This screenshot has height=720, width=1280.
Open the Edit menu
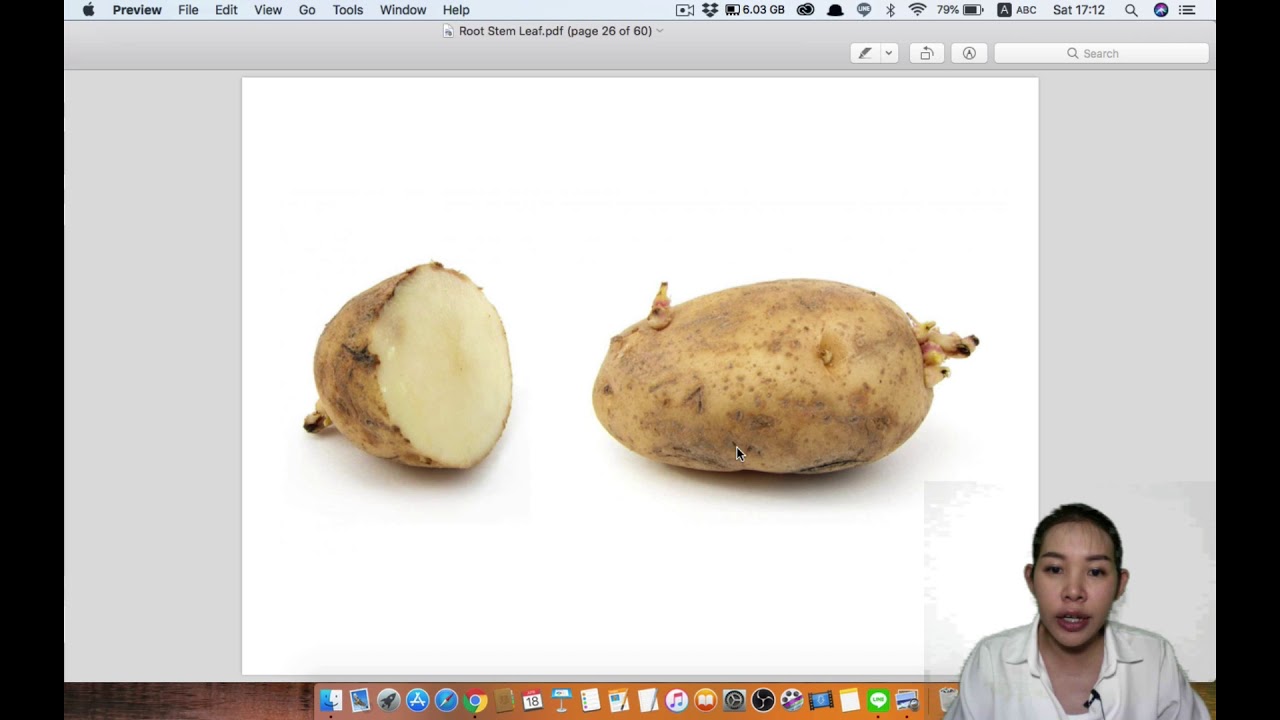(x=226, y=10)
